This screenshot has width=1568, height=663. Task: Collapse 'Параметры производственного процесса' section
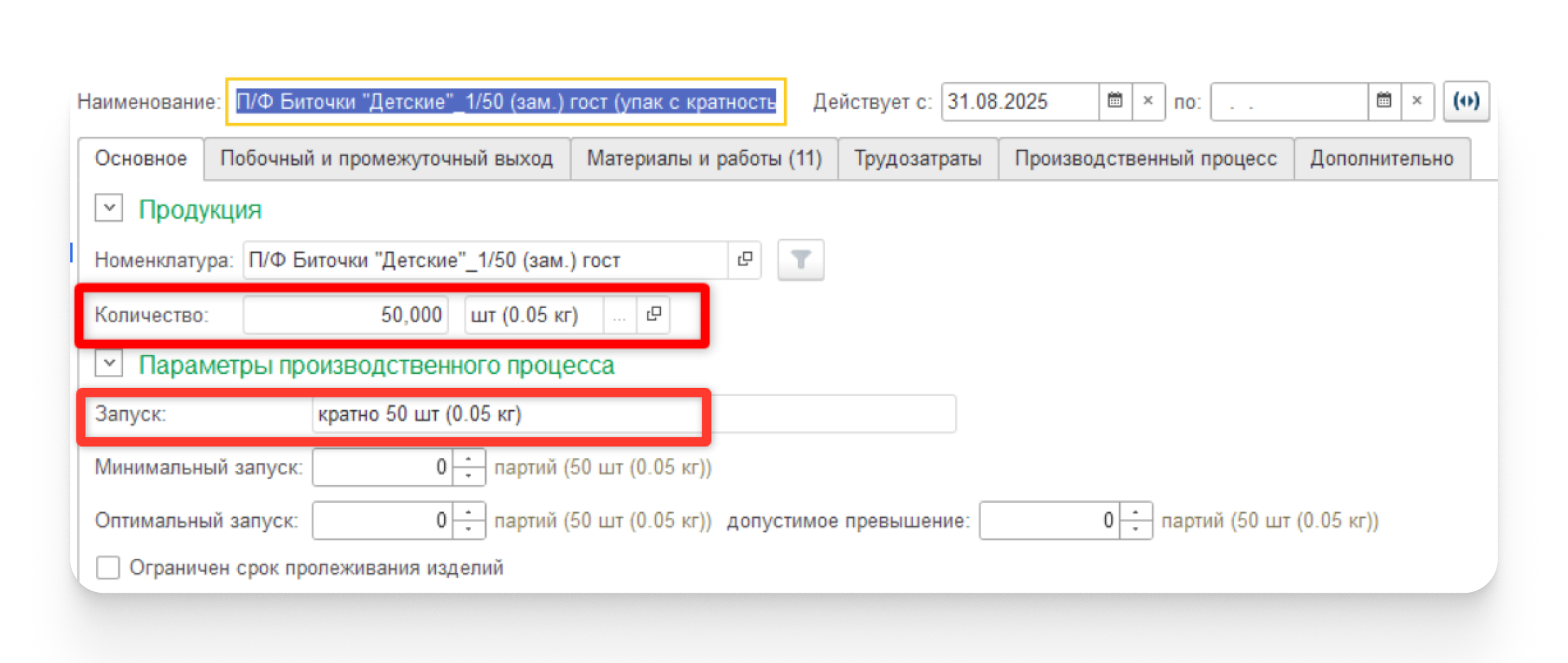[x=109, y=364]
